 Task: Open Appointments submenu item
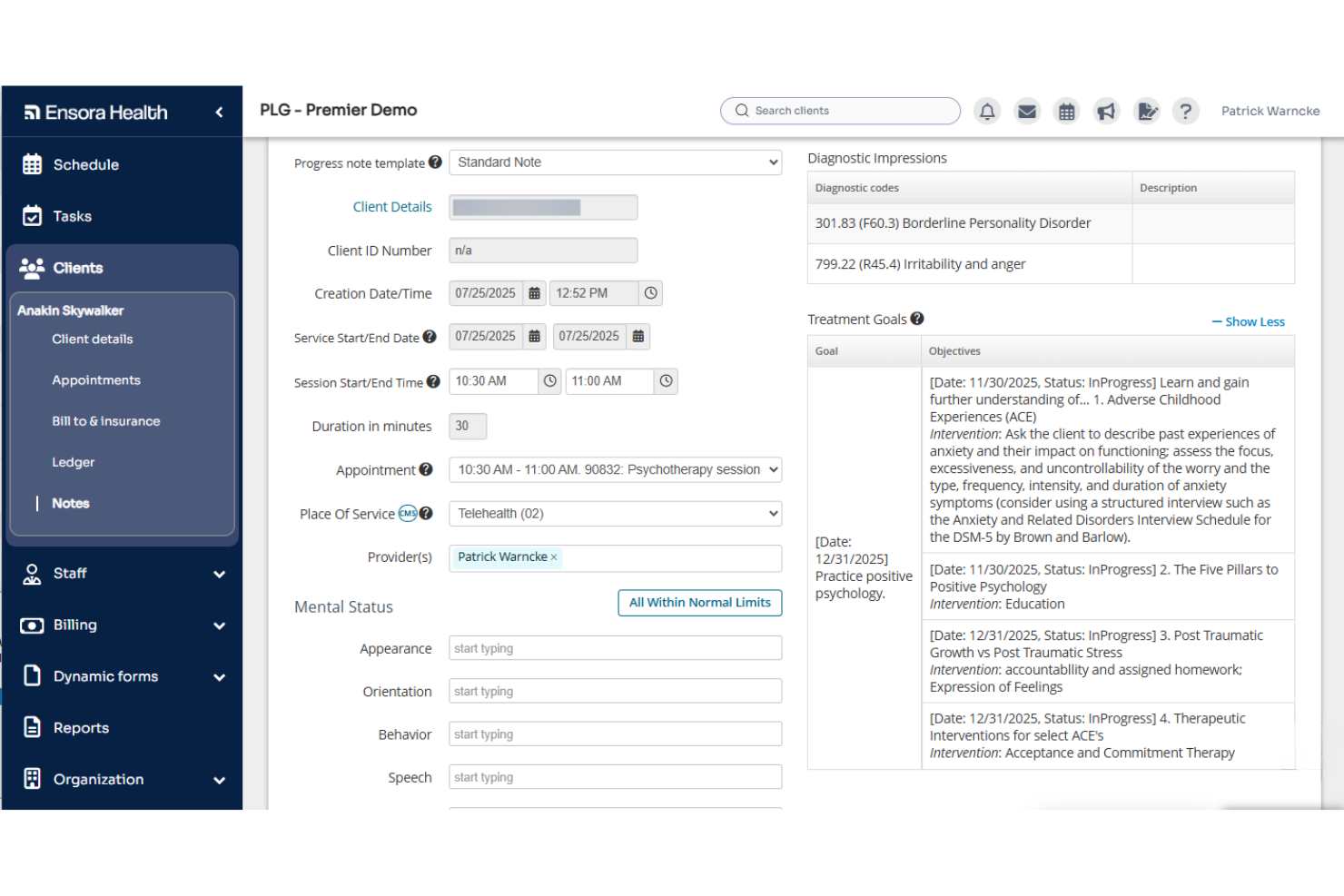point(96,380)
